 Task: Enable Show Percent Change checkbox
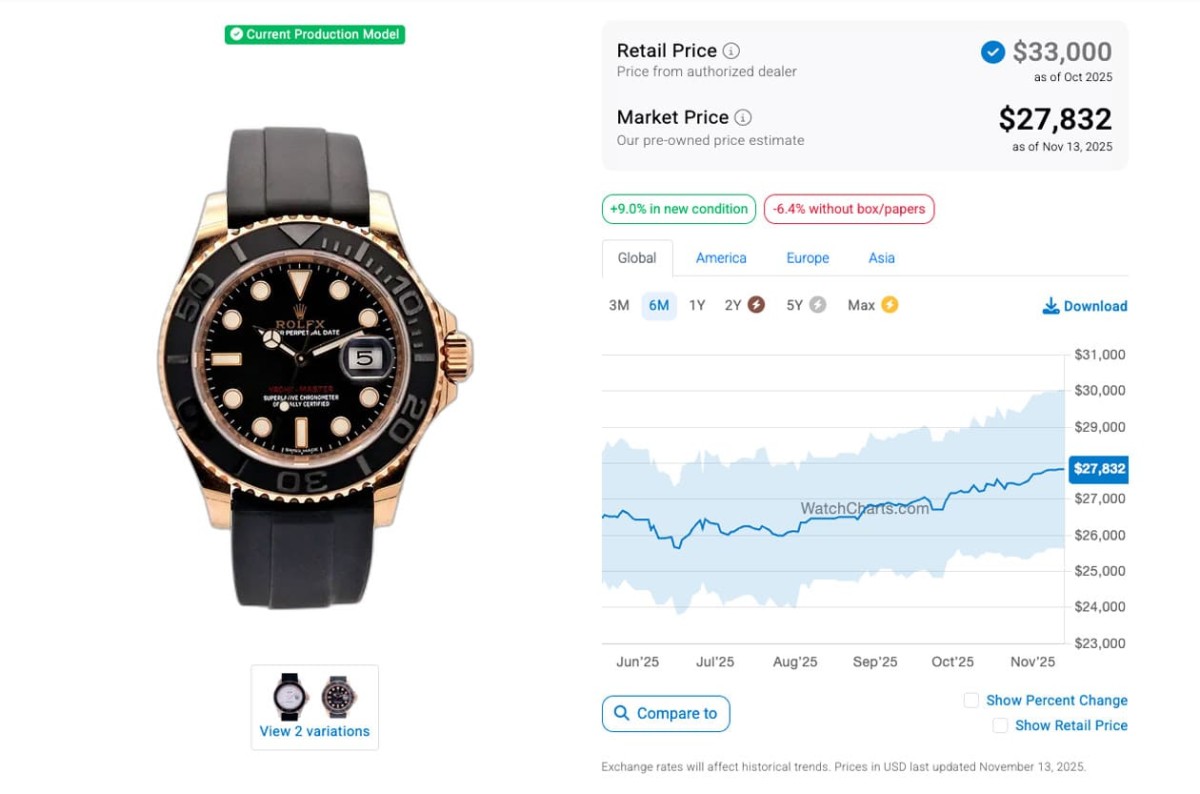tap(971, 700)
